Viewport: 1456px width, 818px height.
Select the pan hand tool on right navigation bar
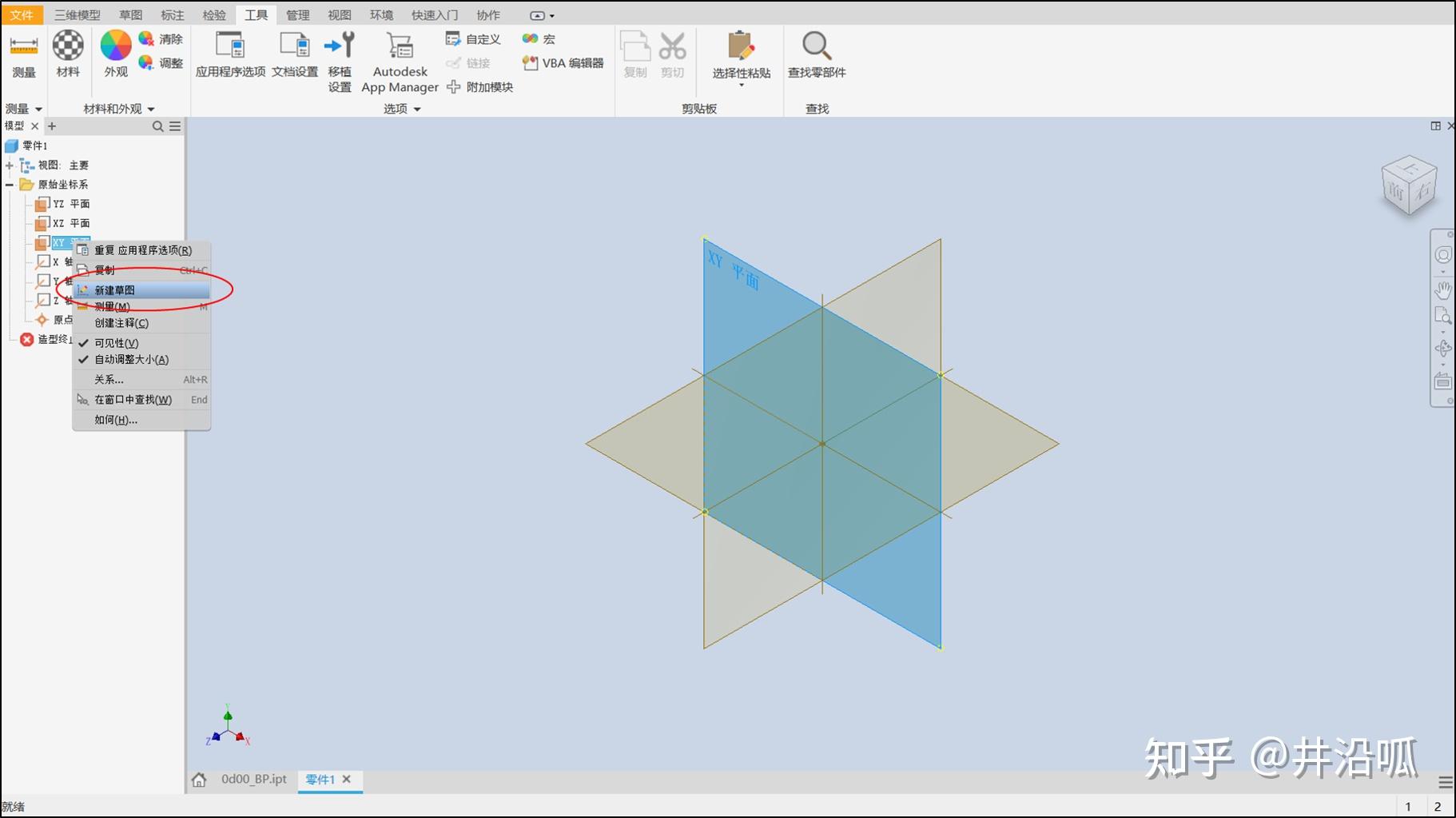click(x=1444, y=290)
